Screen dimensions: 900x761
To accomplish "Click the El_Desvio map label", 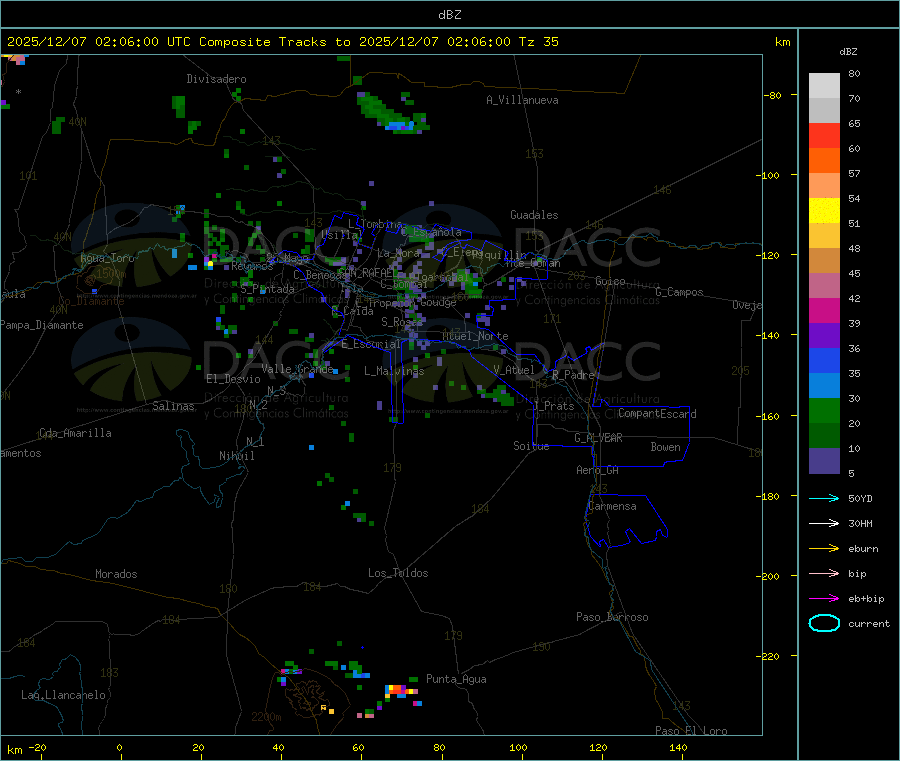I will click(234, 379).
